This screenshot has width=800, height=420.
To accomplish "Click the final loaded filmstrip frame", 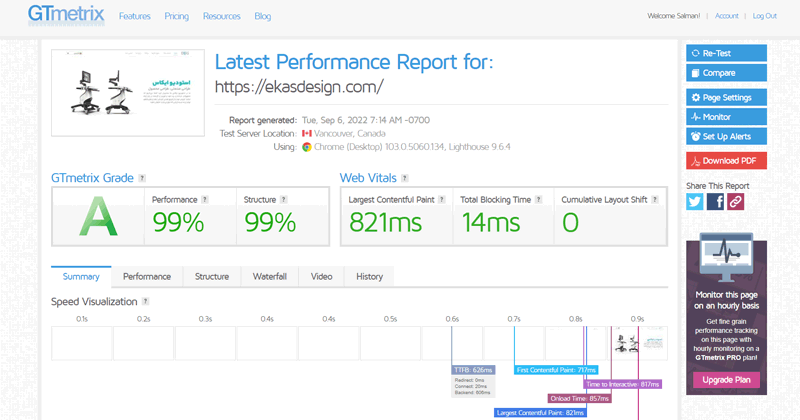I will point(640,343).
